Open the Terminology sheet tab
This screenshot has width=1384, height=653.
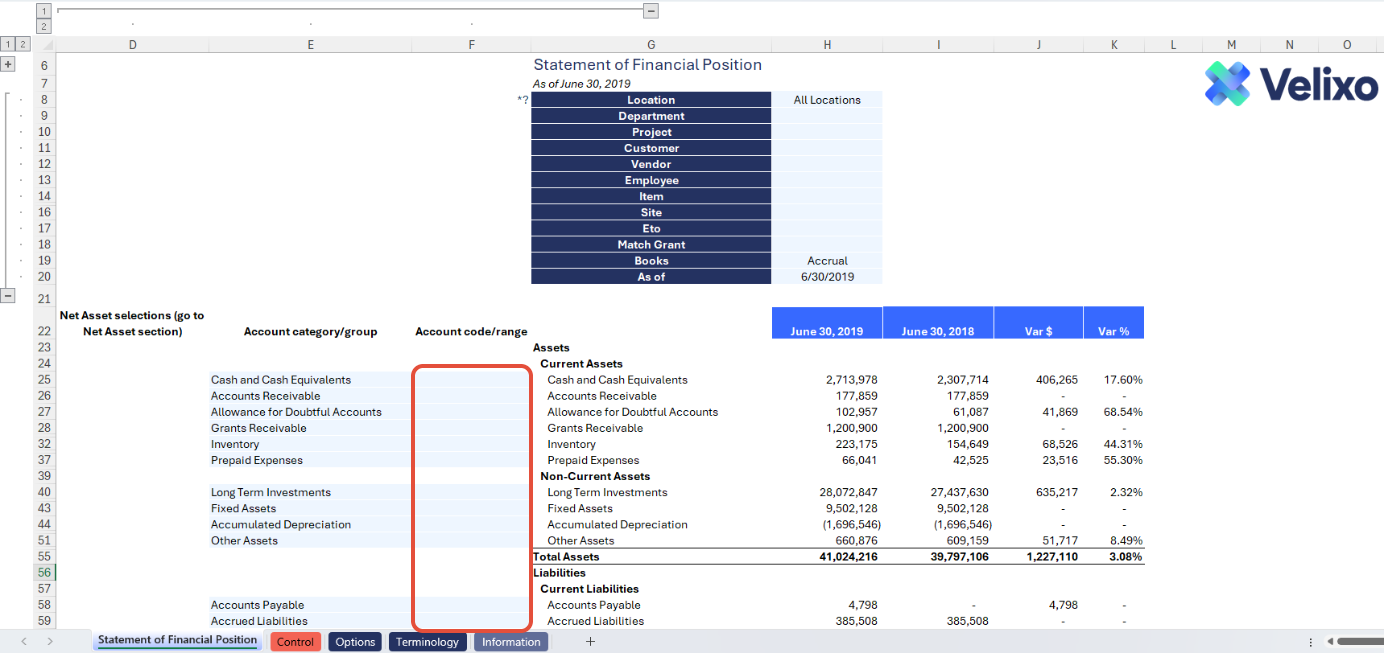[427, 642]
